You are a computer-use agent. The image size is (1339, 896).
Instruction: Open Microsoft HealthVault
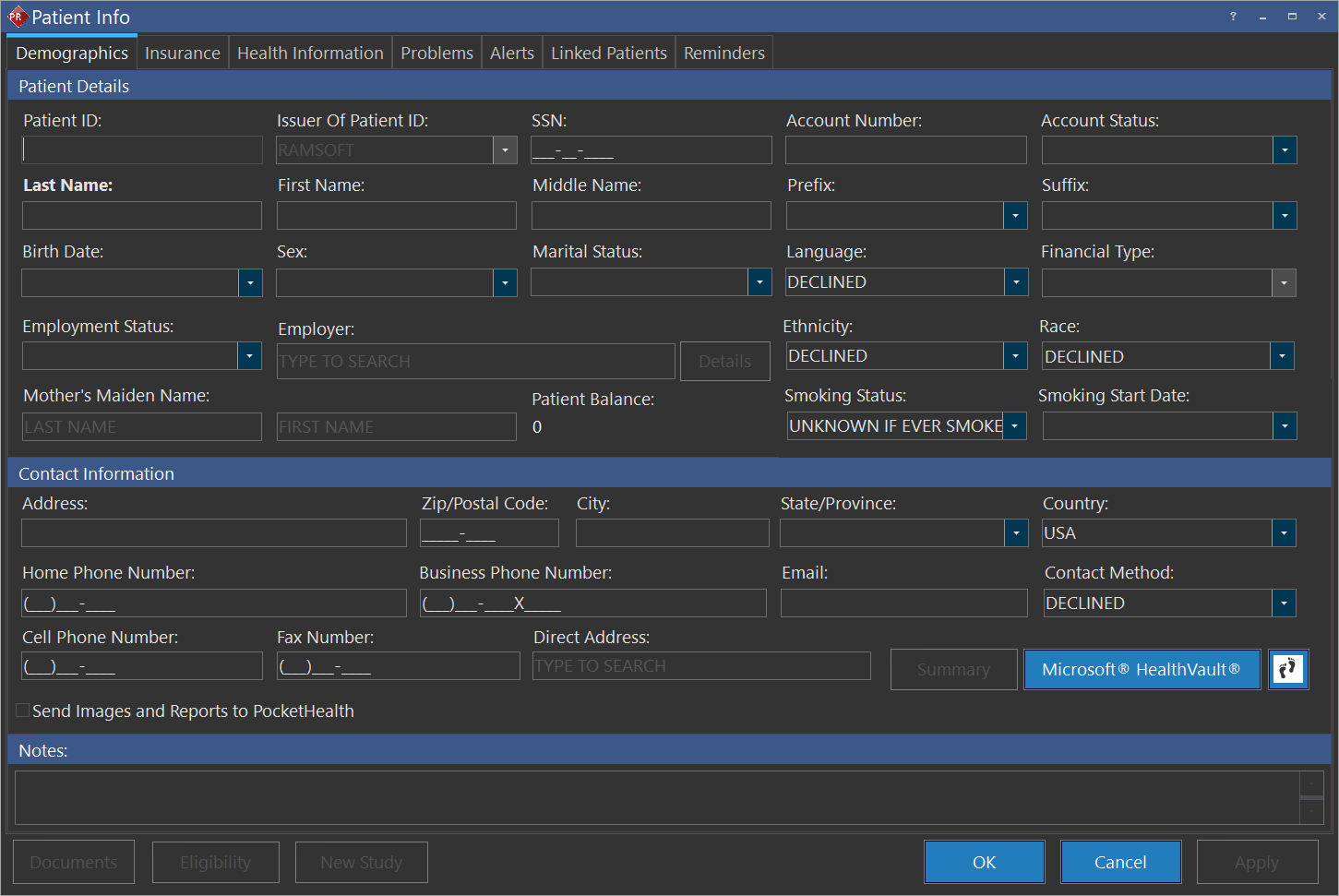(1142, 669)
